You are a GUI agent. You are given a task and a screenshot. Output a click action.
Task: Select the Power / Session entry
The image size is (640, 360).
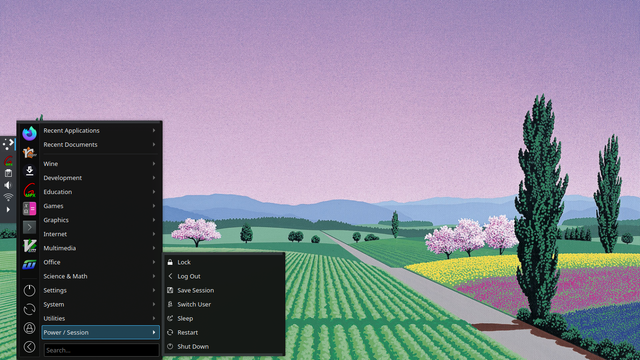coord(100,332)
